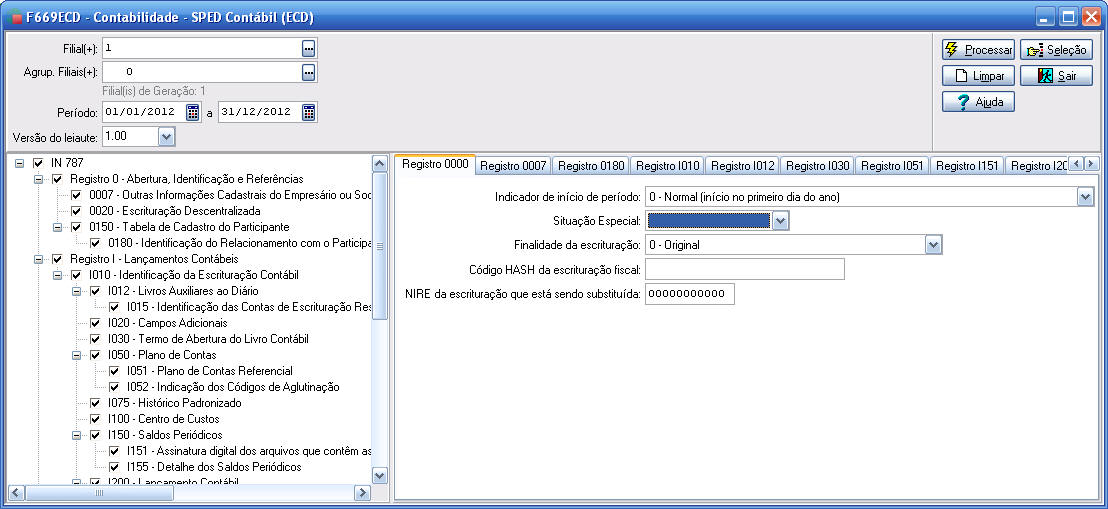Click the Processar button
The width and height of the screenshot is (1108, 509).
click(x=979, y=49)
